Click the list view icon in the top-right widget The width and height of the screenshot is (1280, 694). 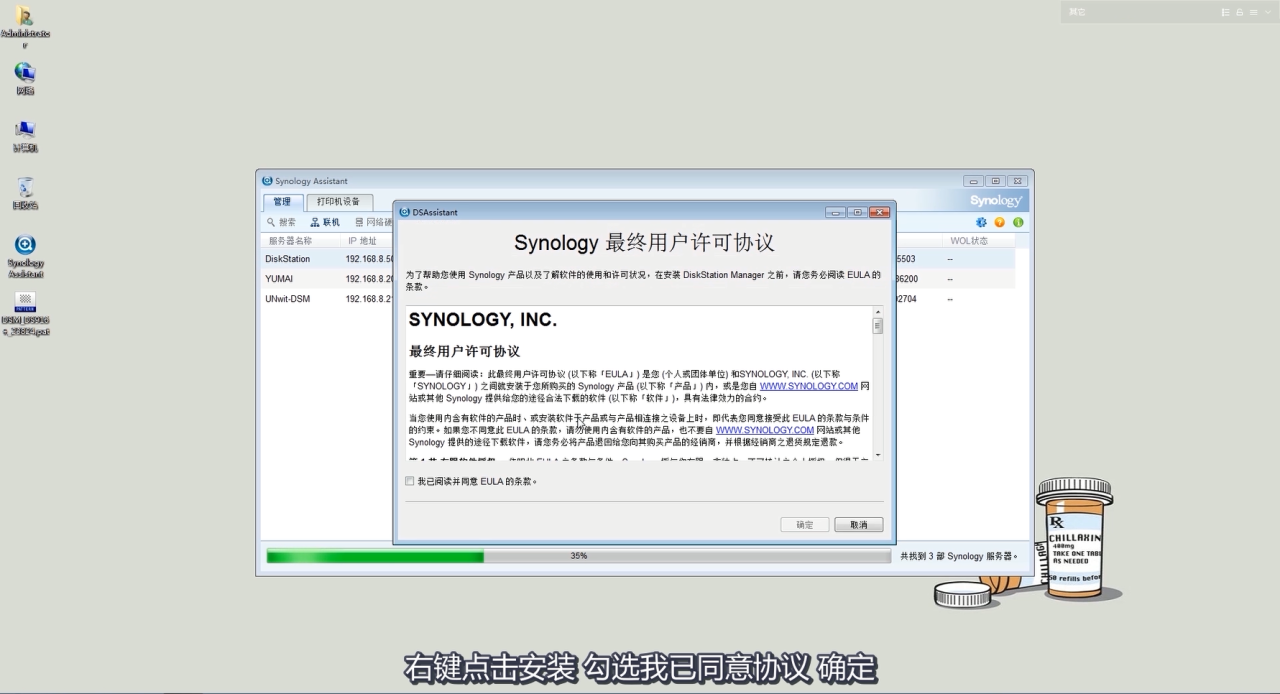click(1226, 12)
